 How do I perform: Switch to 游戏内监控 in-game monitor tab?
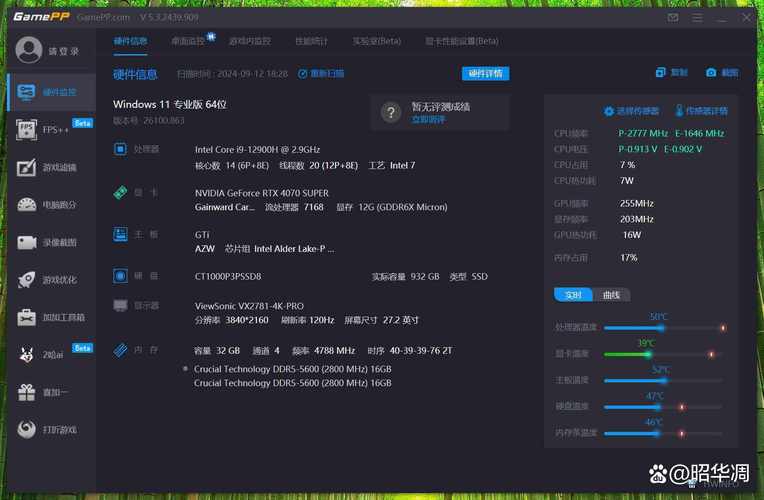point(250,41)
